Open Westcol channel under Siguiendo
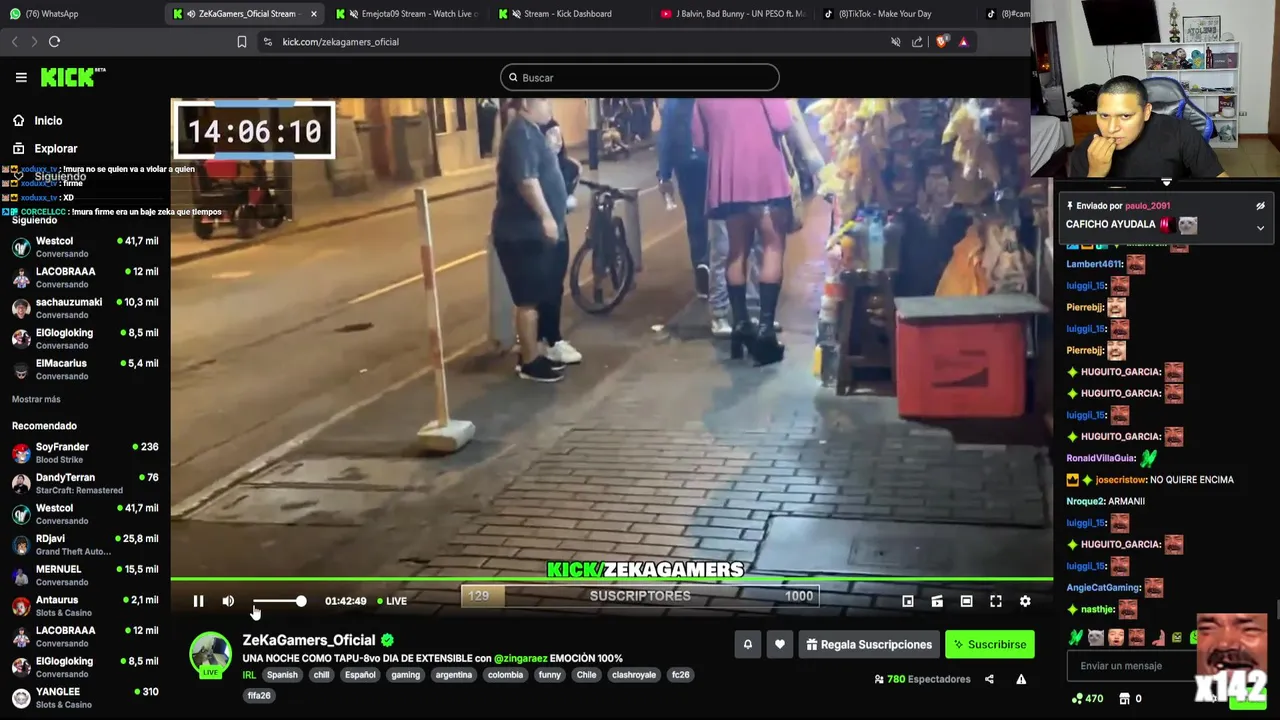 pyautogui.click(x=85, y=247)
